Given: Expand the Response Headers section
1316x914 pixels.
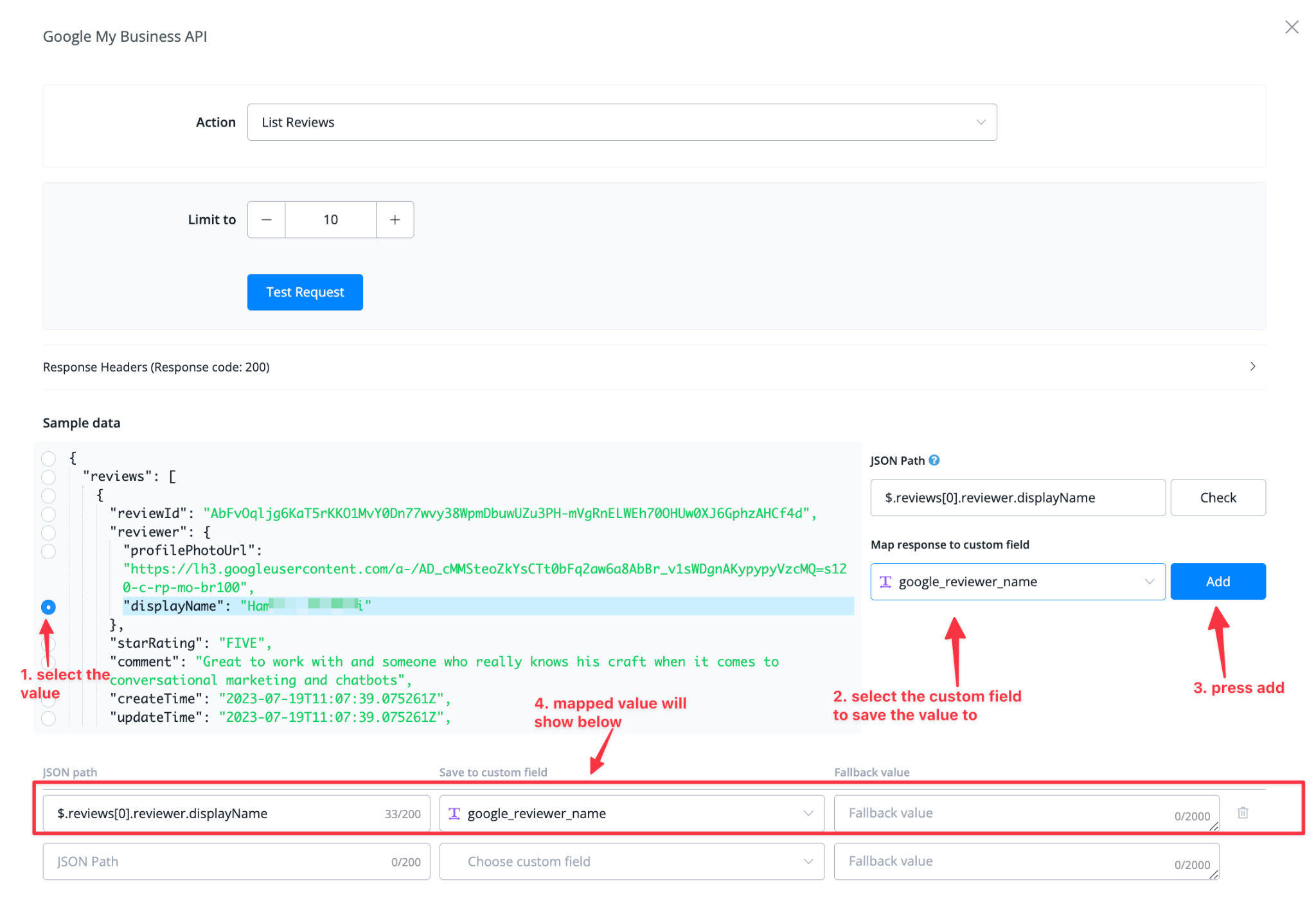Looking at the screenshot, I should [x=654, y=367].
